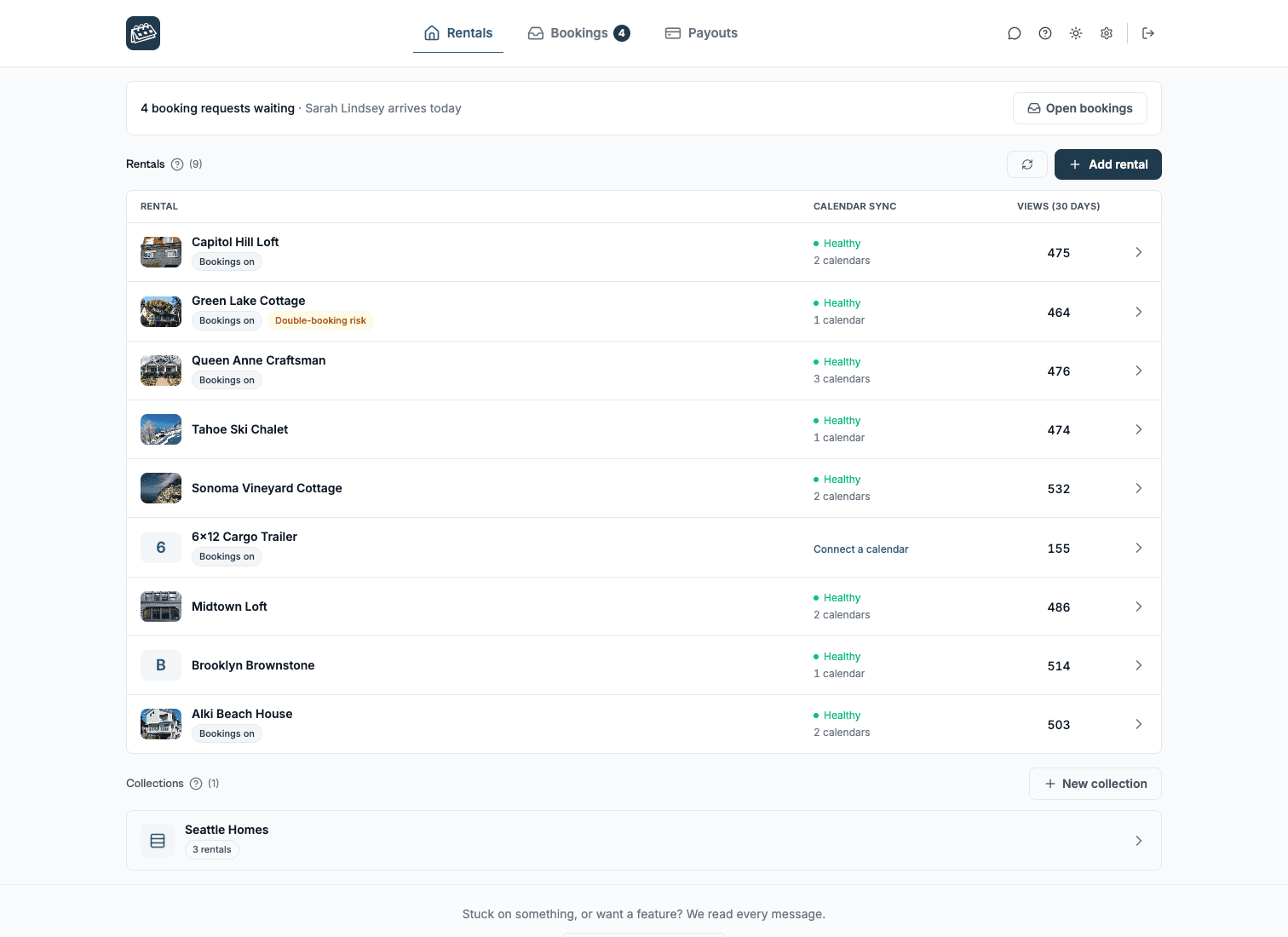Click the Connect a calendar link
Viewport: 1288px width, 937px height.
[x=860, y=549]
